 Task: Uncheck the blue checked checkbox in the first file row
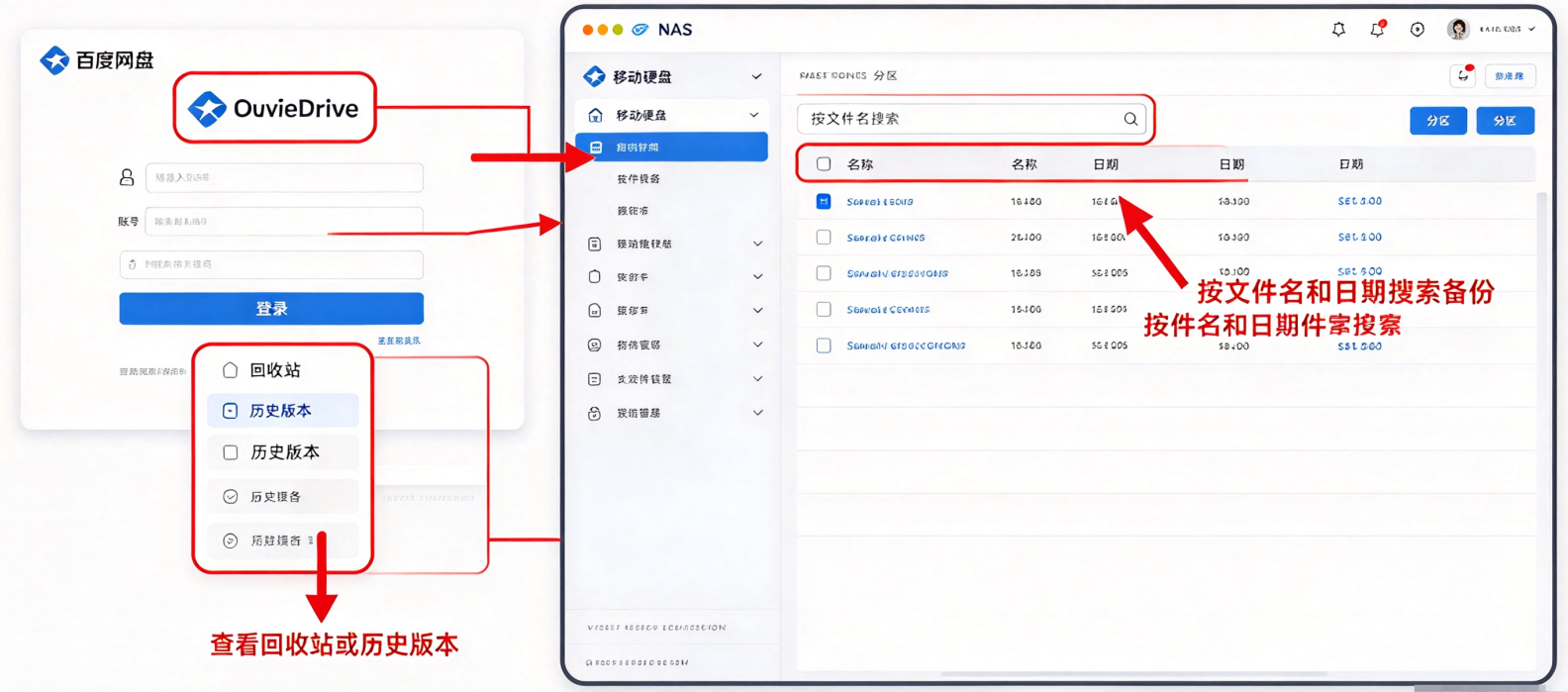(x=824, y=201)
